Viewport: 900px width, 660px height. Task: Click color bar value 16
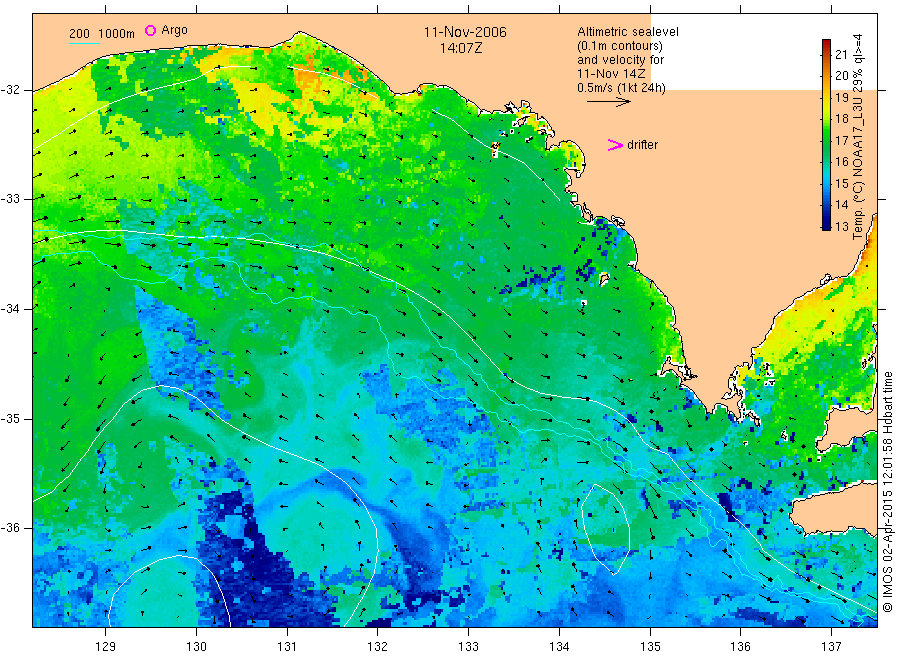[841, 162]
